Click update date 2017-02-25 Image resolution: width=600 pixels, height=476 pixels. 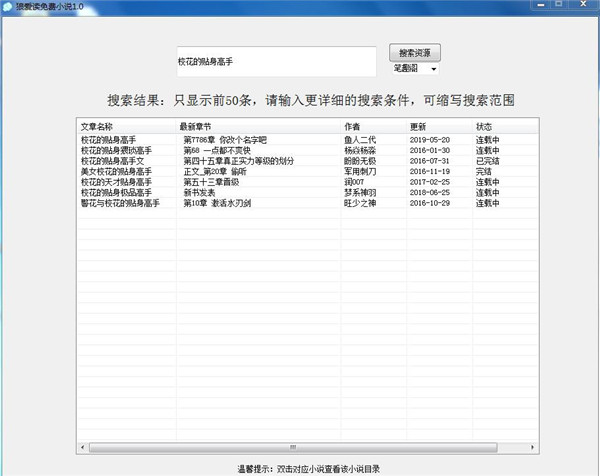(430, 182)
